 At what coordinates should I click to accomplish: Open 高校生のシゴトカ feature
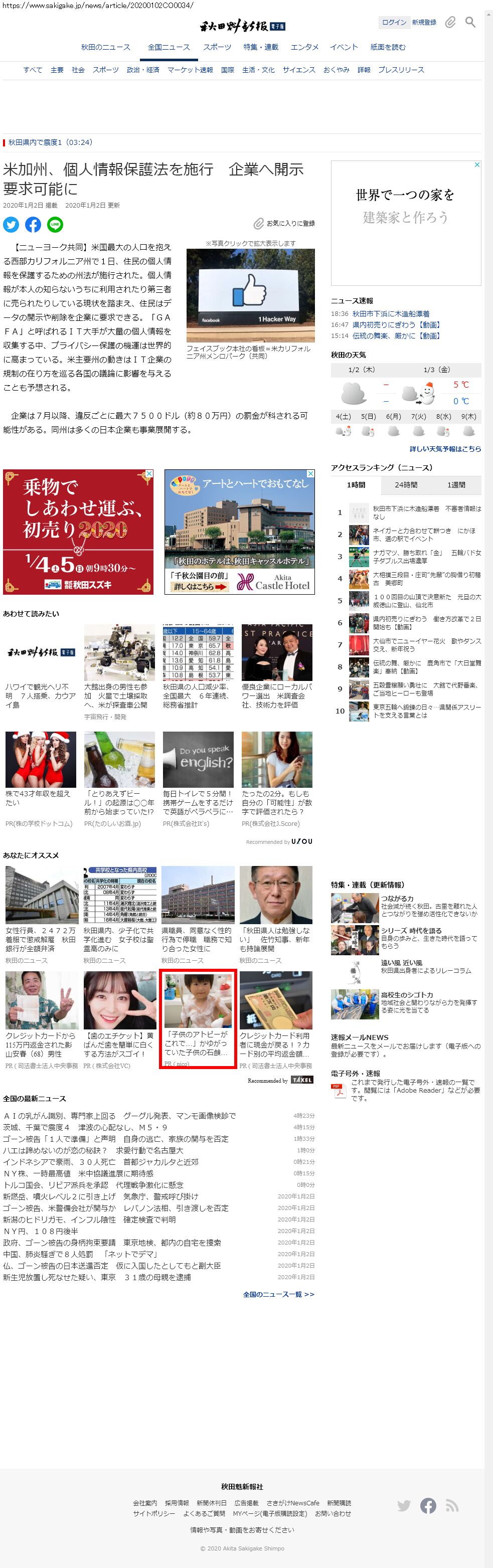click(406, 1004)
